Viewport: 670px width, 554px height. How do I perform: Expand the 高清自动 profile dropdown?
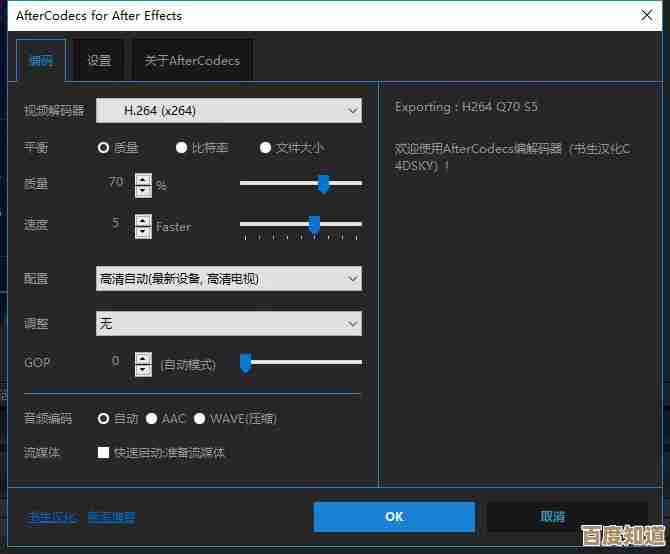pos(228,279)
